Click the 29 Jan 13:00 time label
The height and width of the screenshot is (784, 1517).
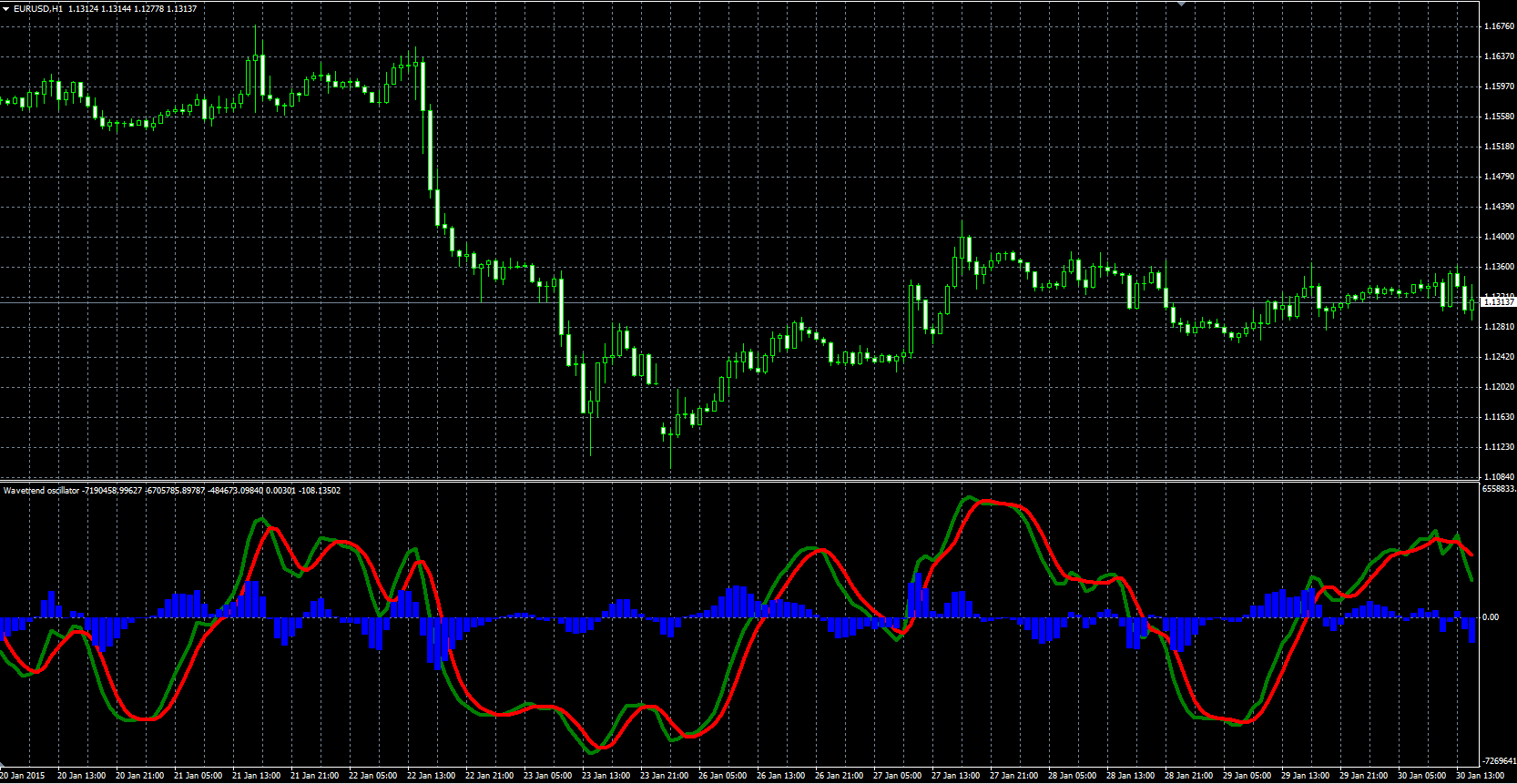click(x=1305, y=776)
